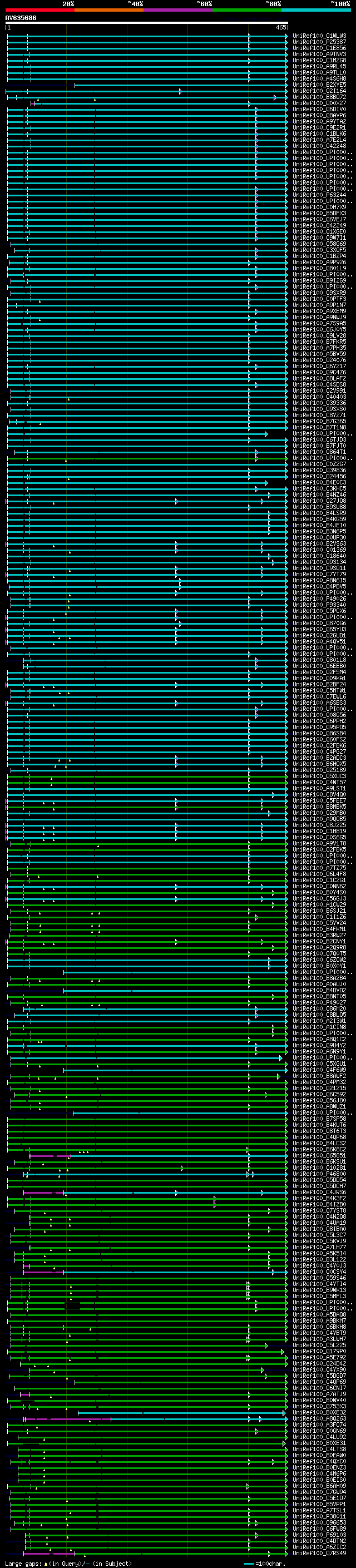Select label UniRef100_B2XYE5
The width and height of the screenshot is (356, 1568).
[319, 85]
